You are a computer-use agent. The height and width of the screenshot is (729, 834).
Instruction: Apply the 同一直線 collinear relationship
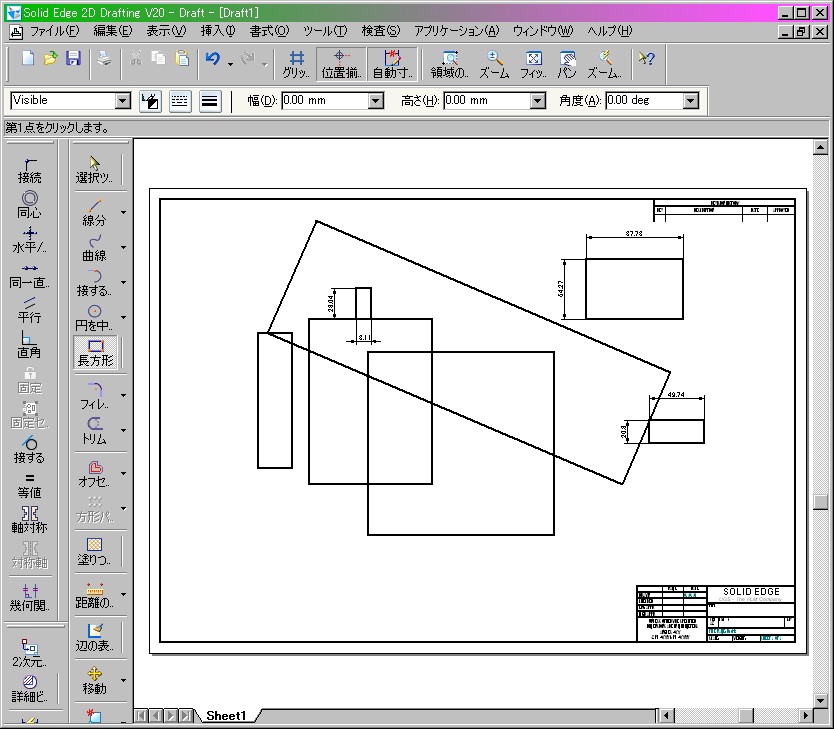coord(30,275)
